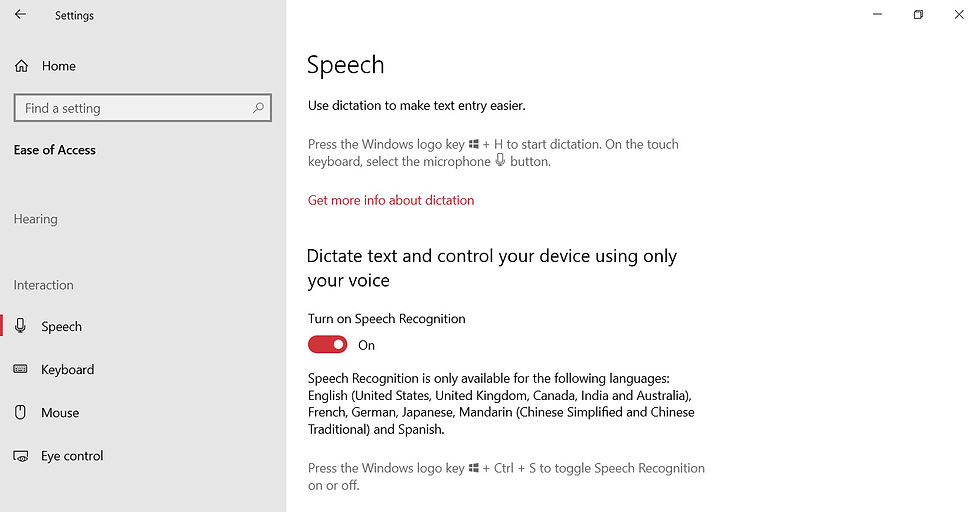Click the Settings window title text
Image resolution: width=980 pixels, height=512 pixels.
pyautogui.click(x=74, y=16)
